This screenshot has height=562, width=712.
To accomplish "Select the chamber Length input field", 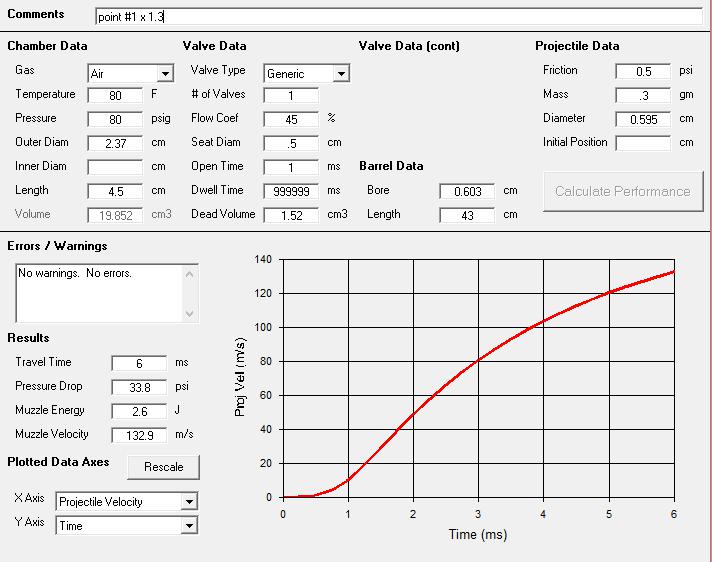I will point(115,191).
